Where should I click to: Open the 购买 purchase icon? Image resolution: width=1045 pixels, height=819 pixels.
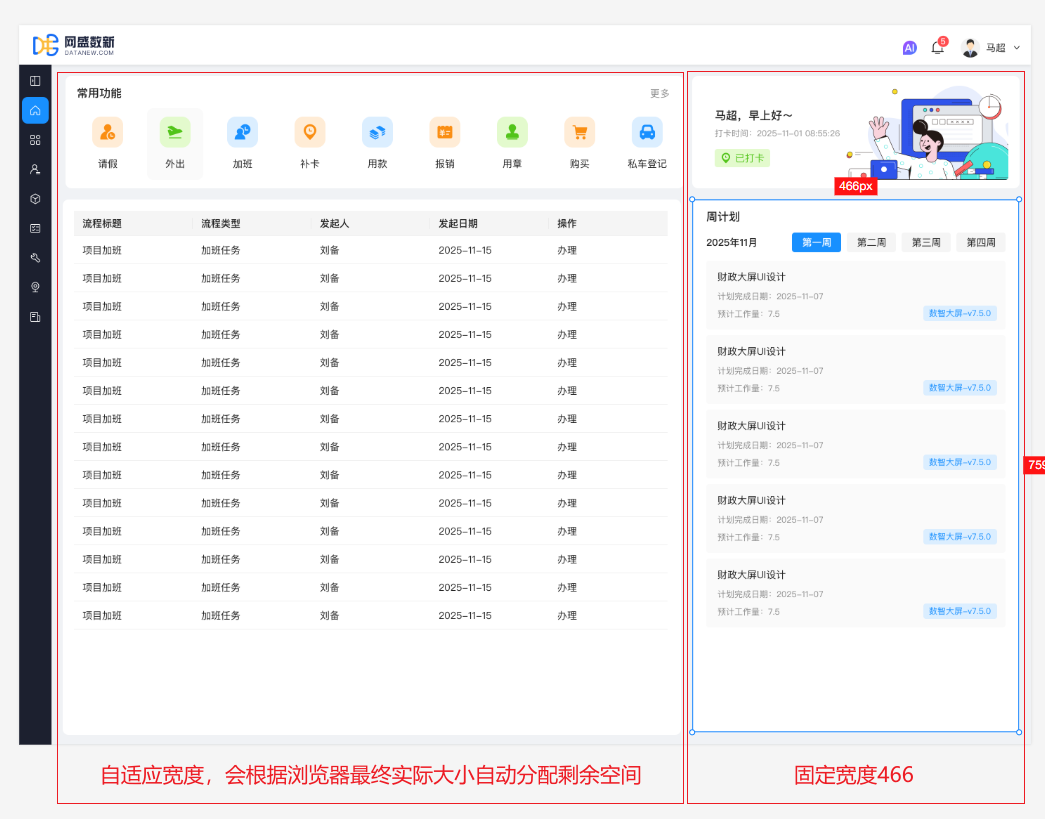click(580, 132)
